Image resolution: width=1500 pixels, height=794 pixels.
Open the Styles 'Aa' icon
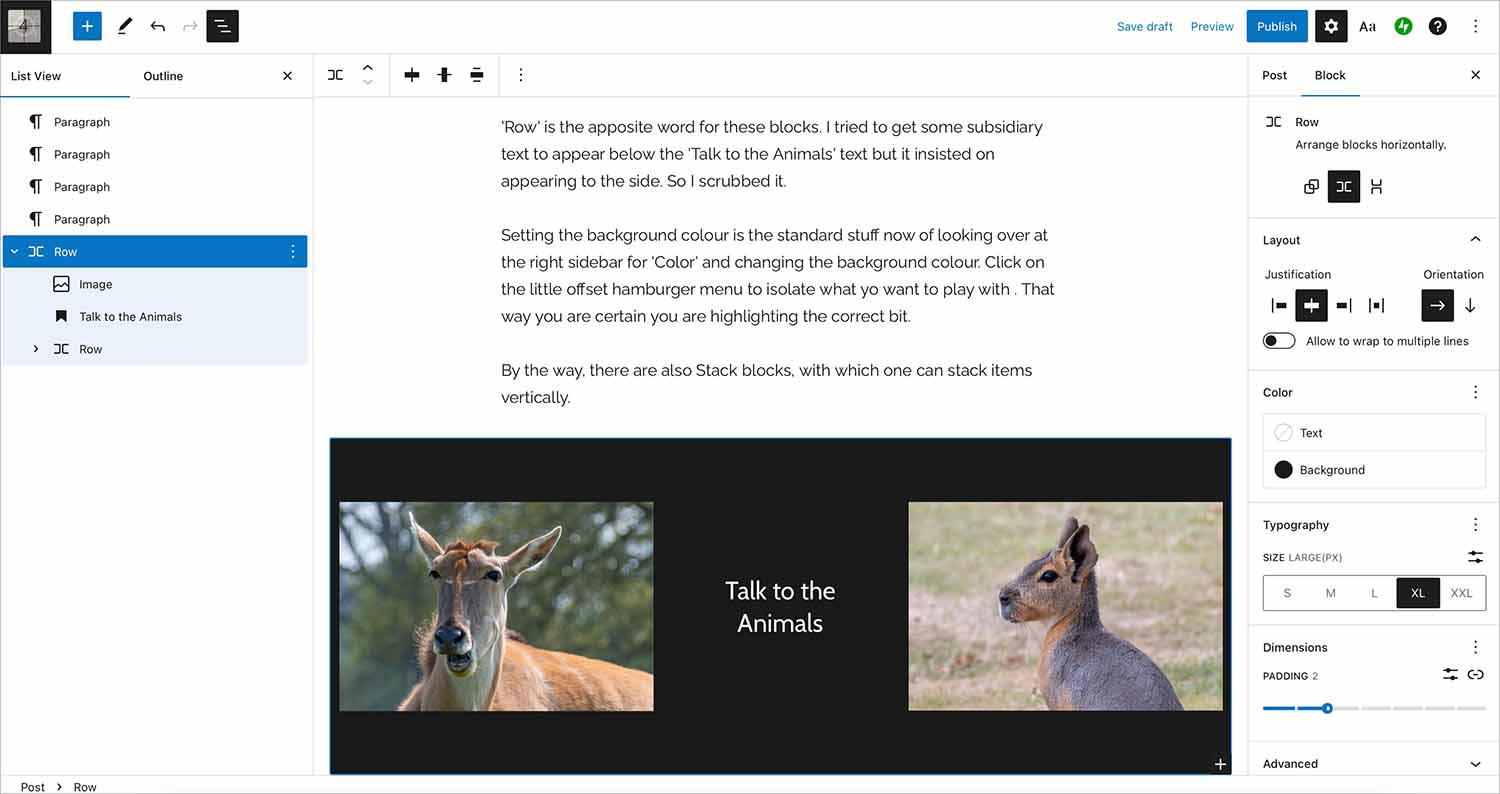click(1367, 27)
